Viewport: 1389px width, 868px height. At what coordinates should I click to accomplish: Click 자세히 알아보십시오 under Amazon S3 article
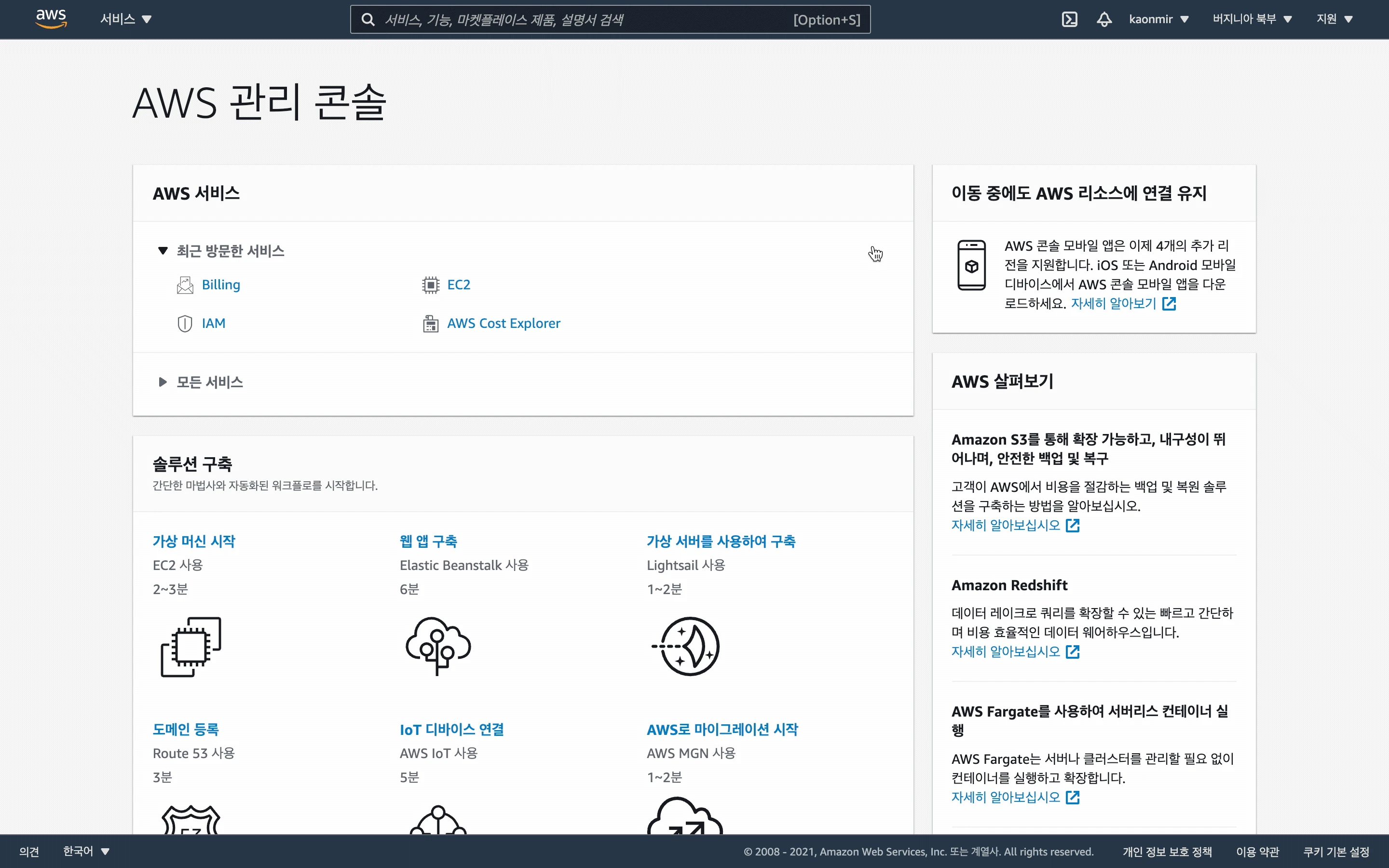[x=1006, y=525]
